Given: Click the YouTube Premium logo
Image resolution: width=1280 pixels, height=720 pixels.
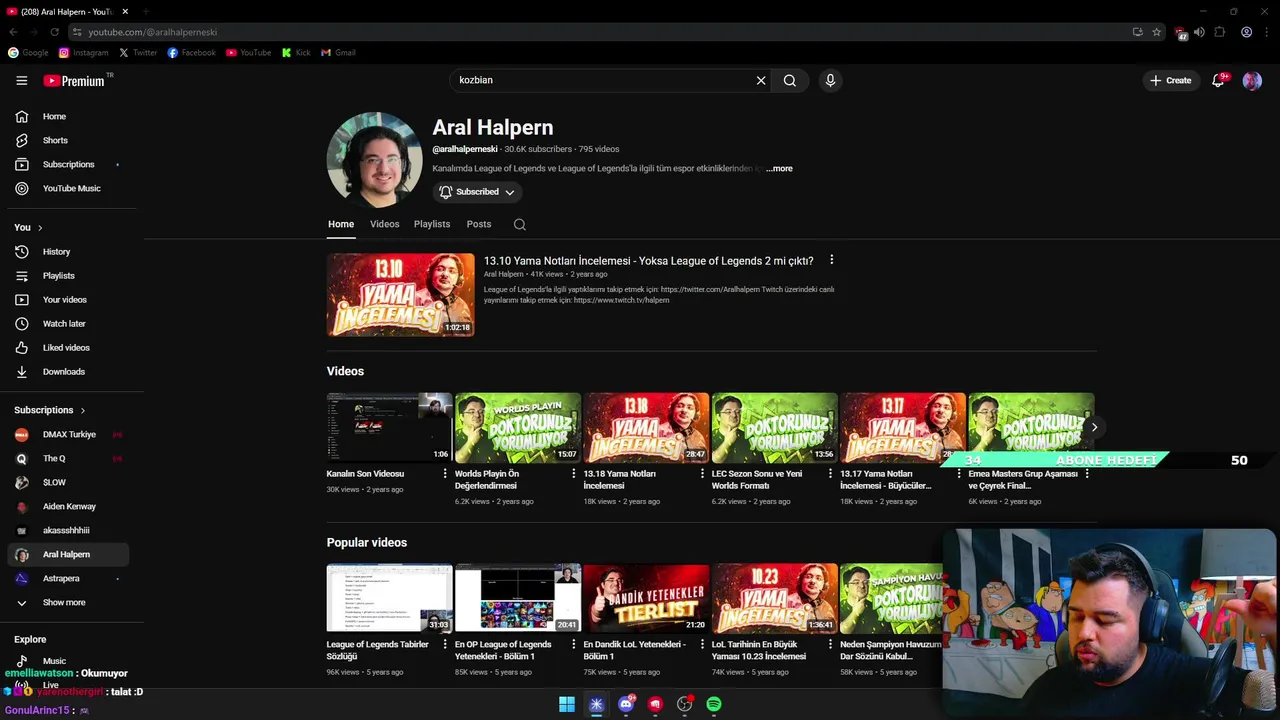Looking at the screenshot, I should (74, 81).
